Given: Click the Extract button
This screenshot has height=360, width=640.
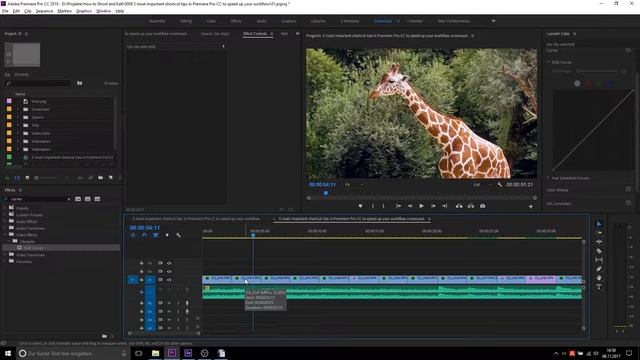Looking at the screenshot, I should 471,206.
